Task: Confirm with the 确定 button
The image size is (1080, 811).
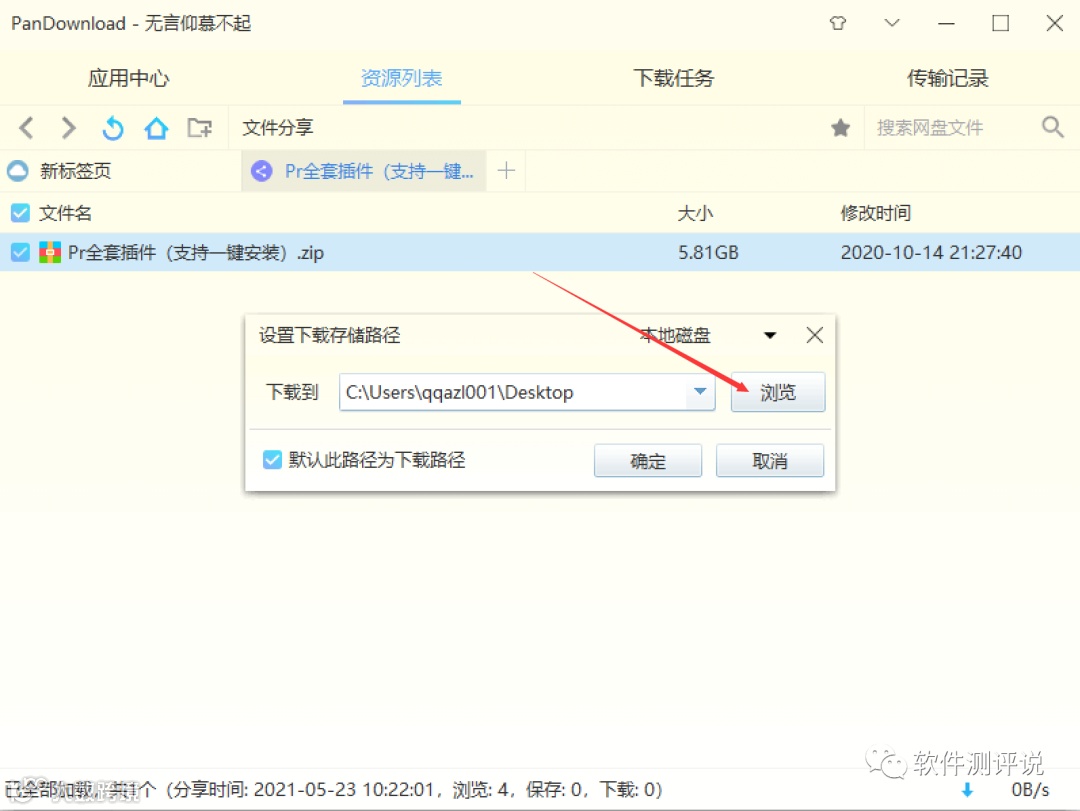Action: (x=647, y=460)
